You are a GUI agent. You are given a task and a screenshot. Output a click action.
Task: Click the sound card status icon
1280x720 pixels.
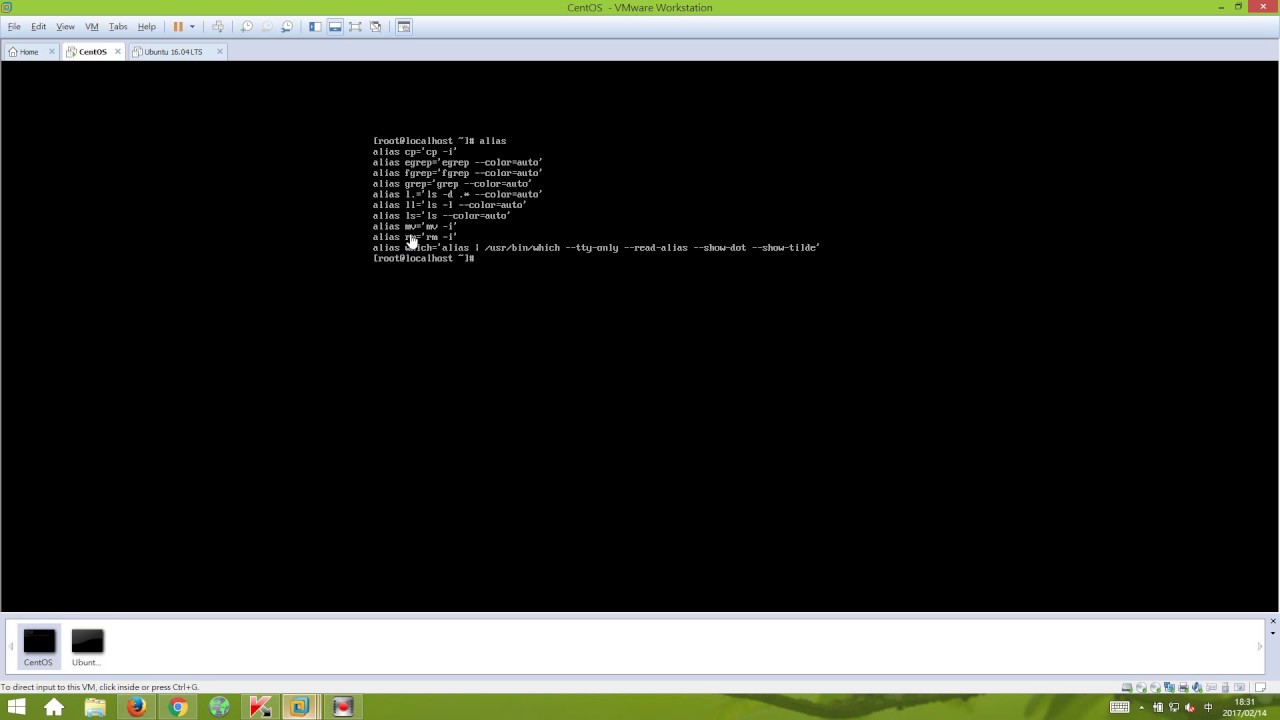pyautogui.click(x=1197, y=687)
